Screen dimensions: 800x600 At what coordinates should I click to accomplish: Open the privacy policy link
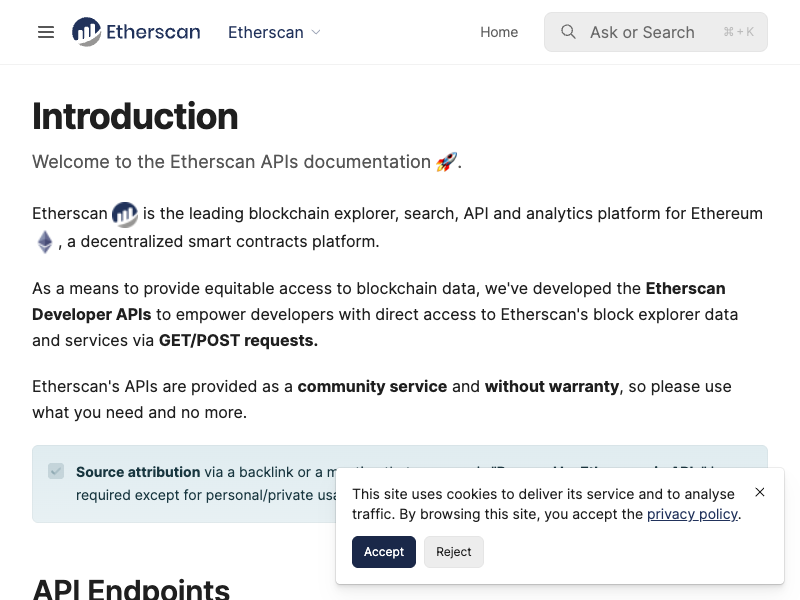(692, 514)
